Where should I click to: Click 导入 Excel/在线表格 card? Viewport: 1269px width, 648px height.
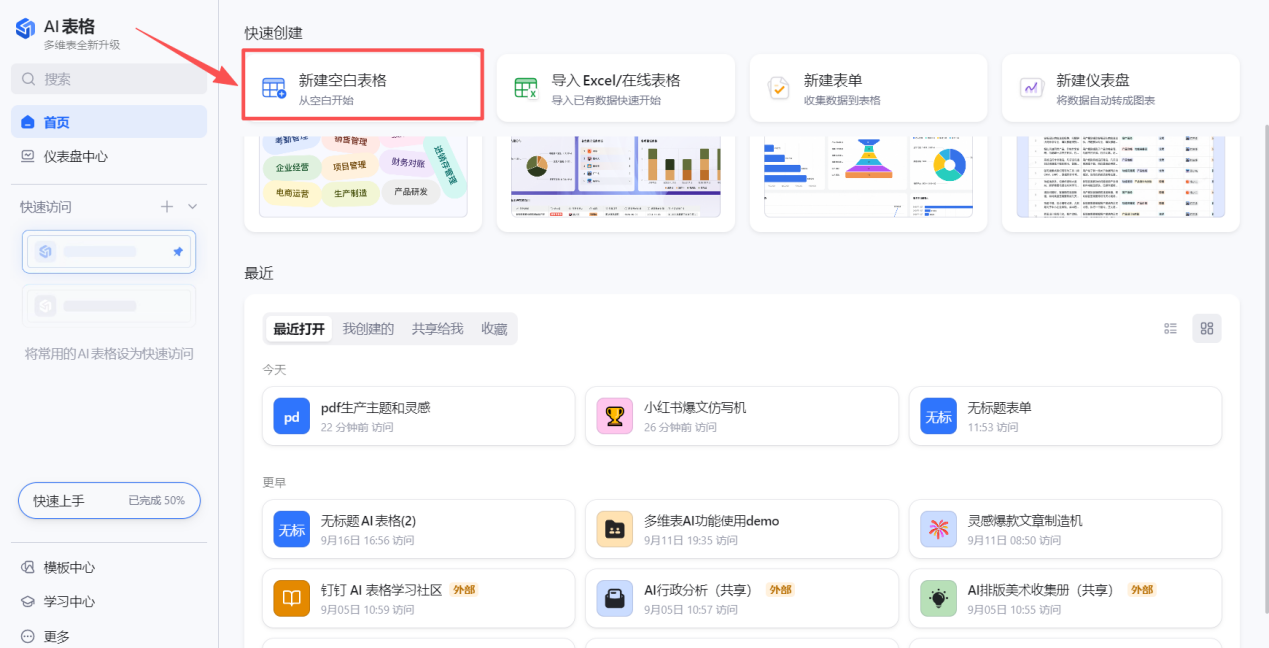pyautogui.click(x=615, y=88)
